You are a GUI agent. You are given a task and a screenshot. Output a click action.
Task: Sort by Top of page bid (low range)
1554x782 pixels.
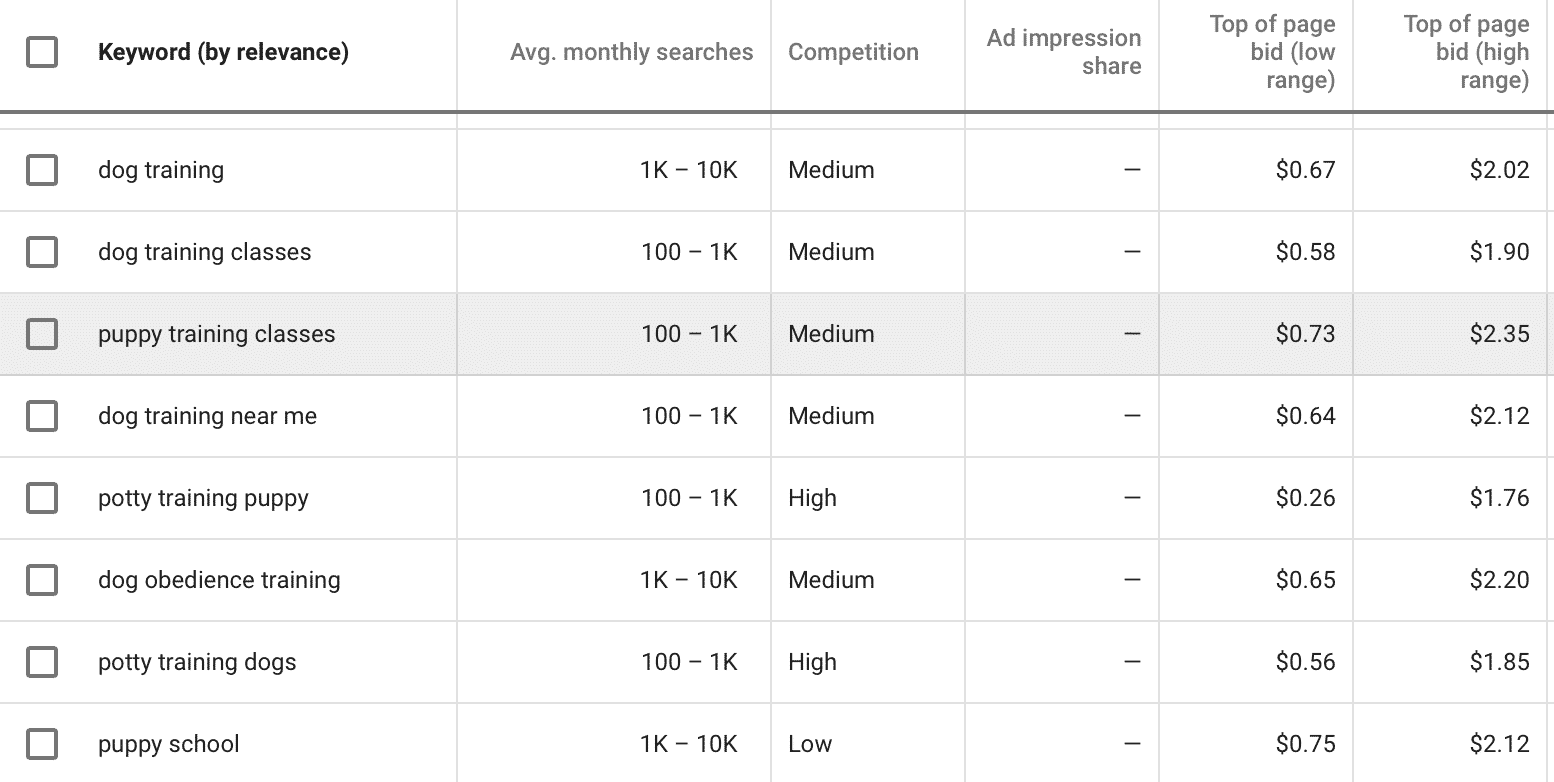tap(1272, 52)
